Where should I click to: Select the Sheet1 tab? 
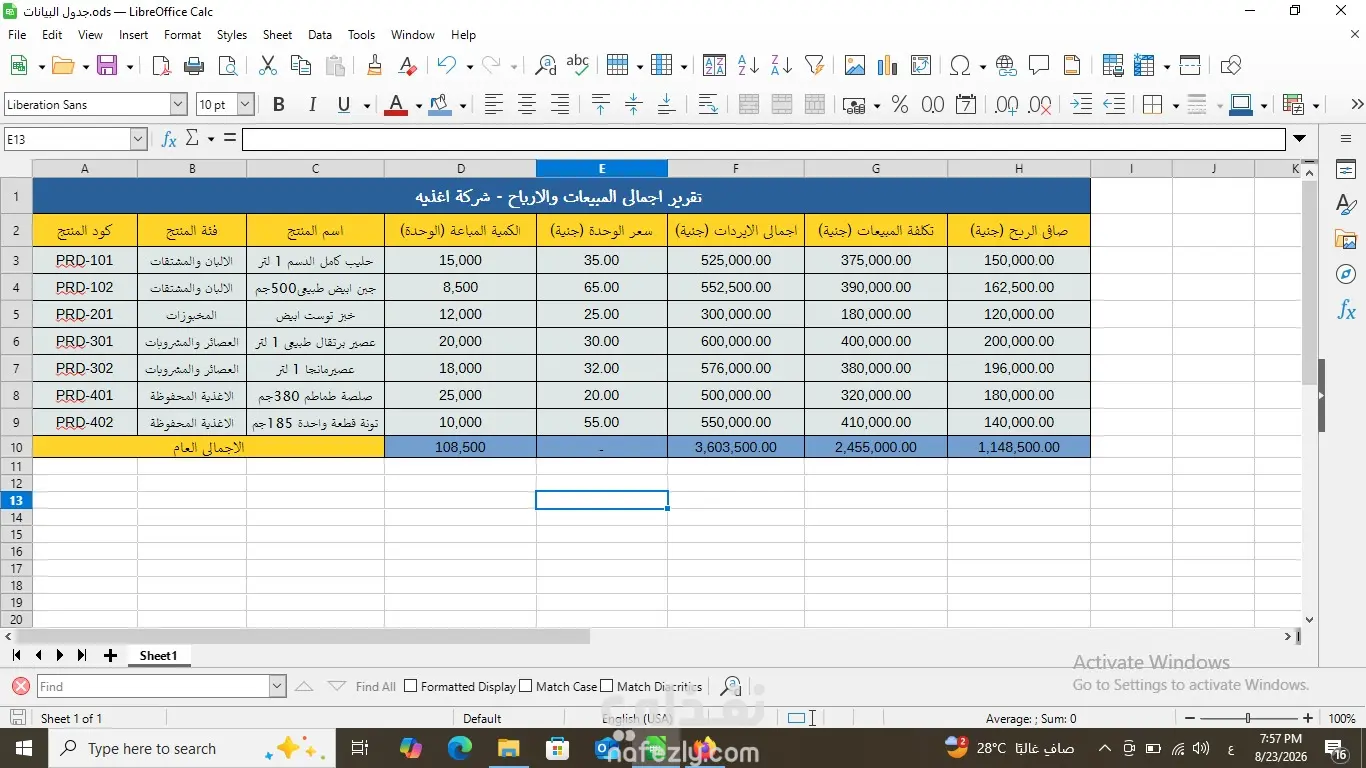[158, 656]
